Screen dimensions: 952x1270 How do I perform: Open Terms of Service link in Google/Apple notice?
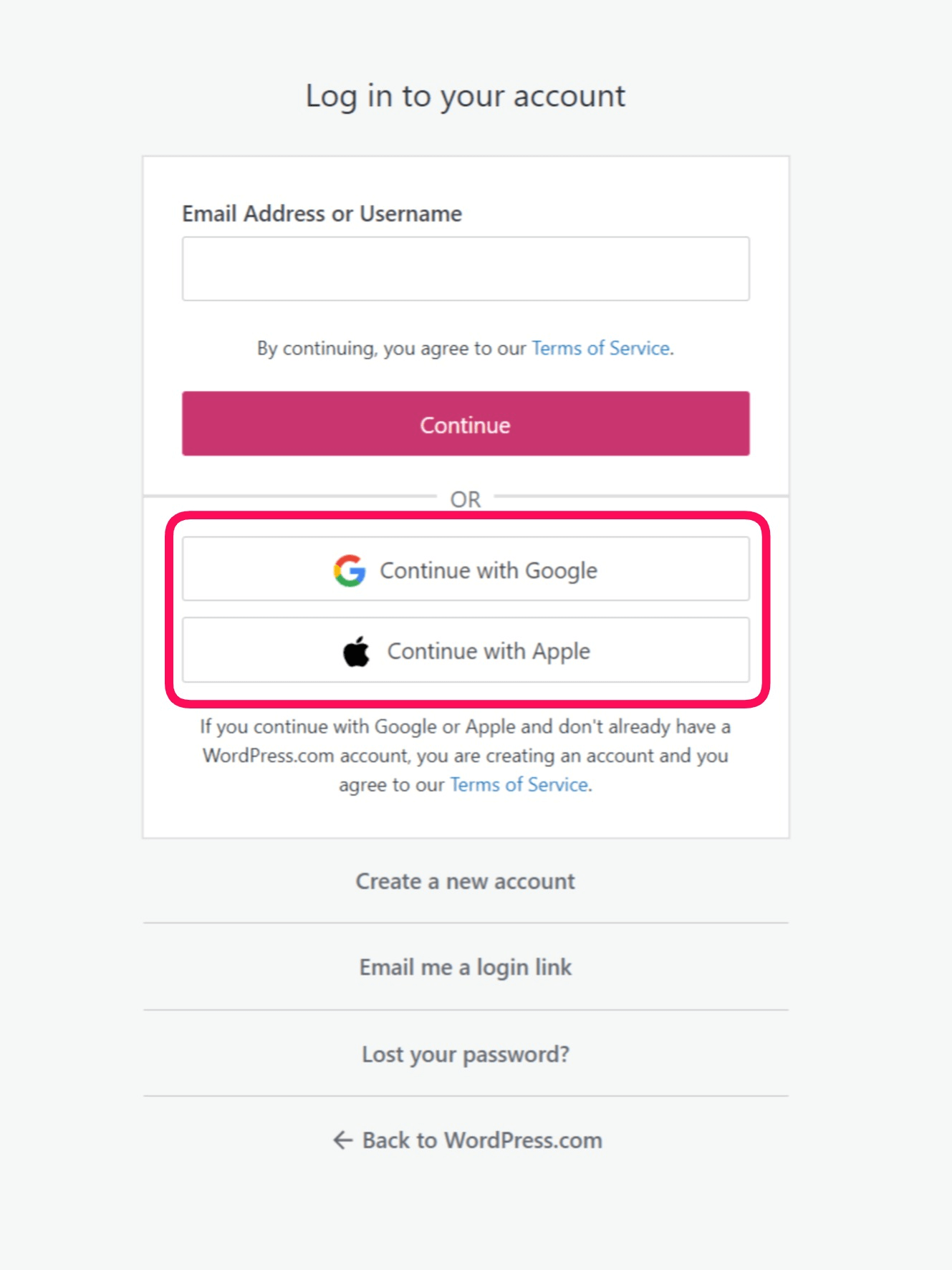tap(519, 785)
